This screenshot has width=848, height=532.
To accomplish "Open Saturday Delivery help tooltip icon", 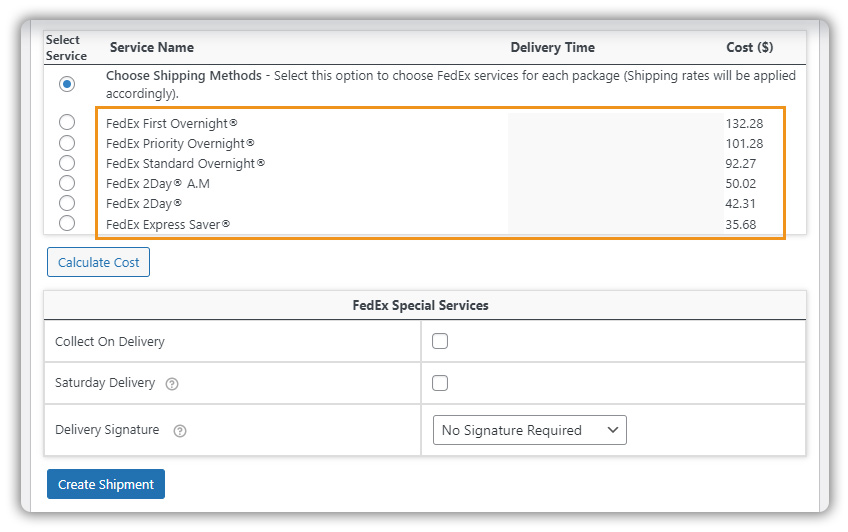I will (x=172, y=384).
